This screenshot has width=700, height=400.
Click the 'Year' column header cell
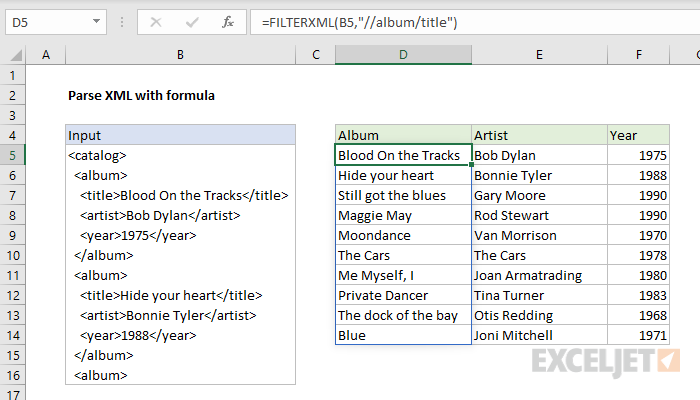click(638, 135)
